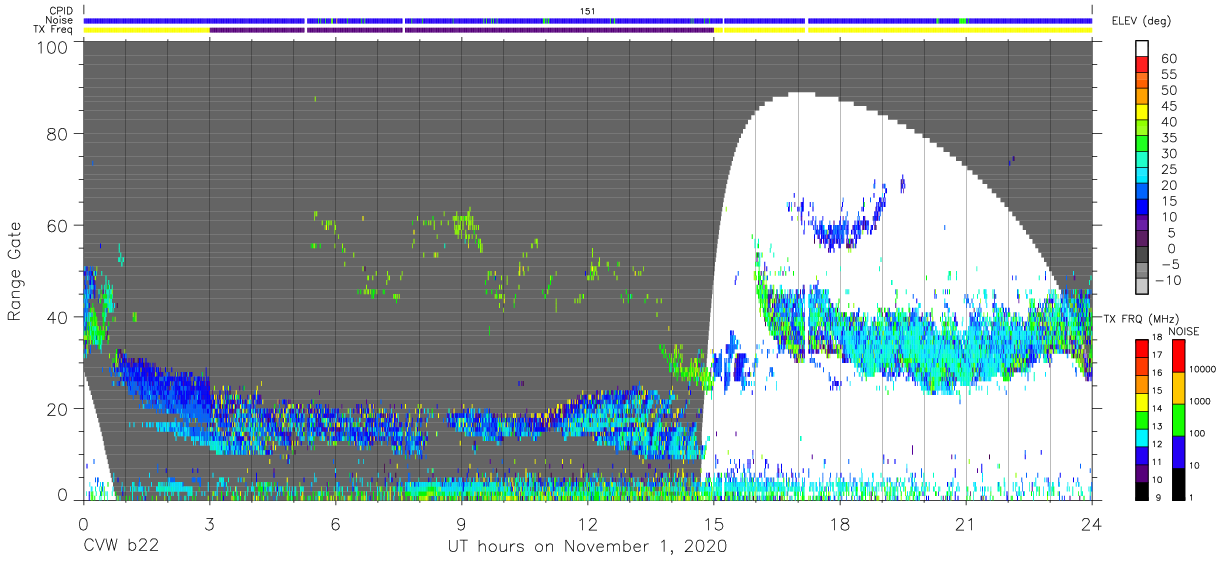Click the '12' tick on UT hours axis

pos(588,524)
